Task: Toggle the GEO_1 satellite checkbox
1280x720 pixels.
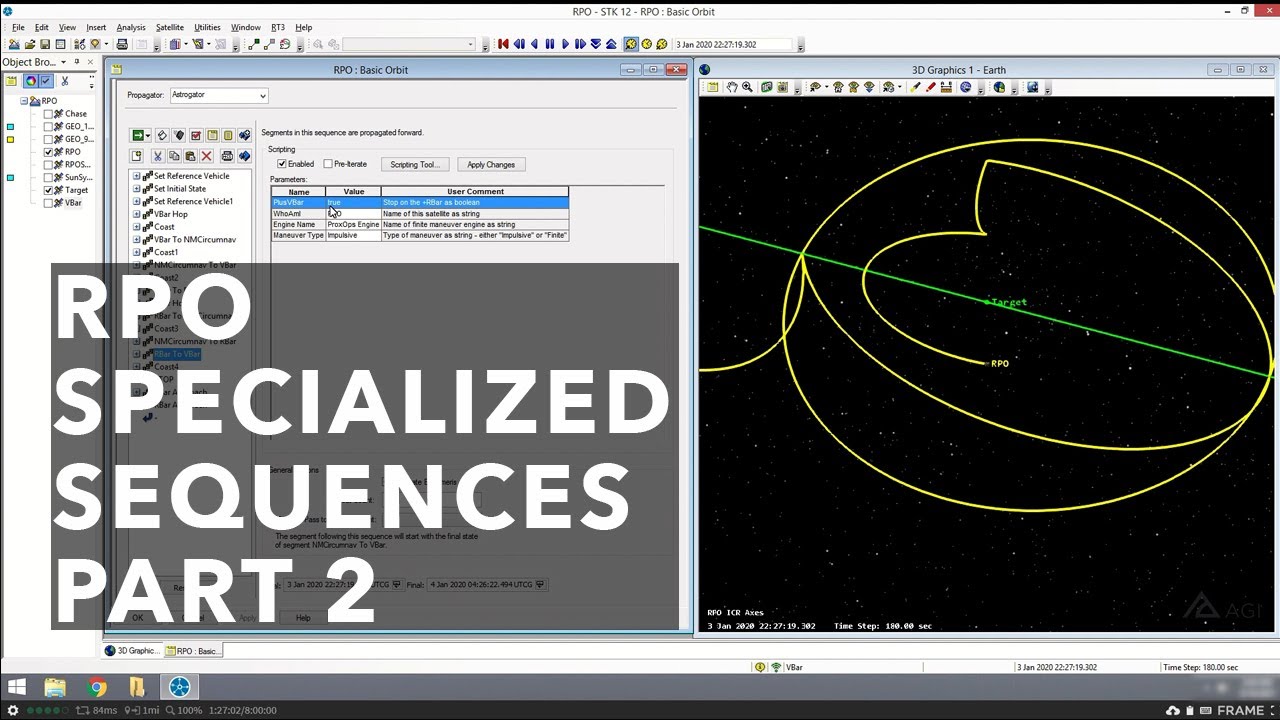Action: (x=48, y=127)
